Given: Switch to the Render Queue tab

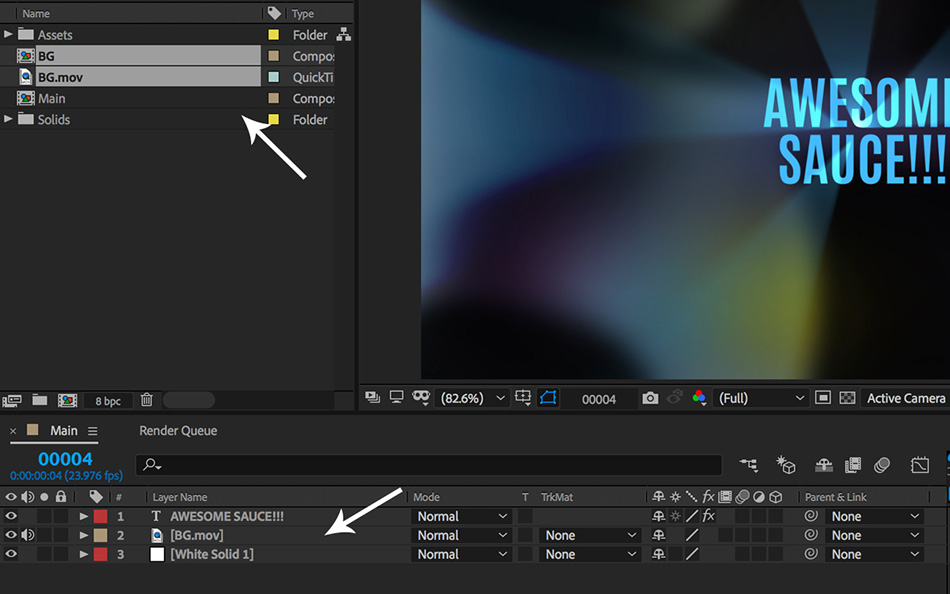Looking at the screenshot, I should pyautogui.click(x=178, y=431).
